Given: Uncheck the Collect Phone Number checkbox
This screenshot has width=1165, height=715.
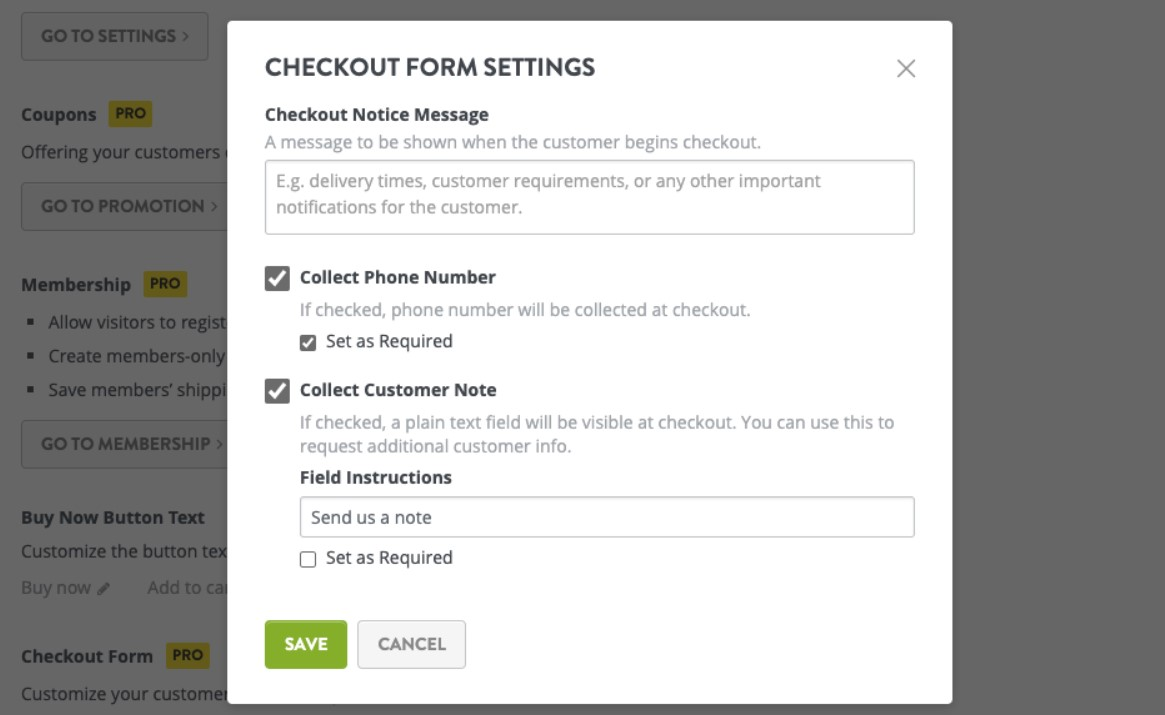Looking at the screenshot, I should point(277,278).
